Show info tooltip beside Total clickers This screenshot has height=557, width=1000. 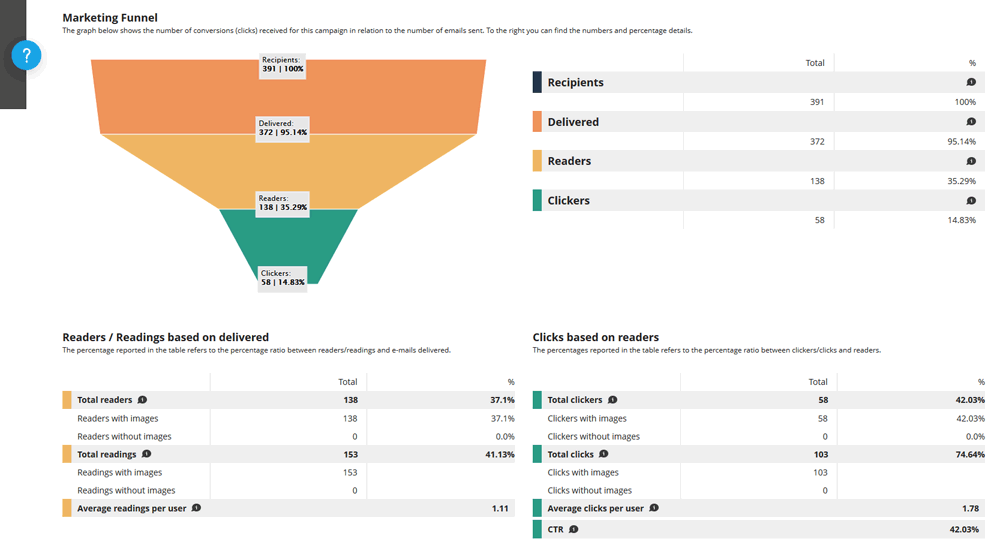[613, 400]
